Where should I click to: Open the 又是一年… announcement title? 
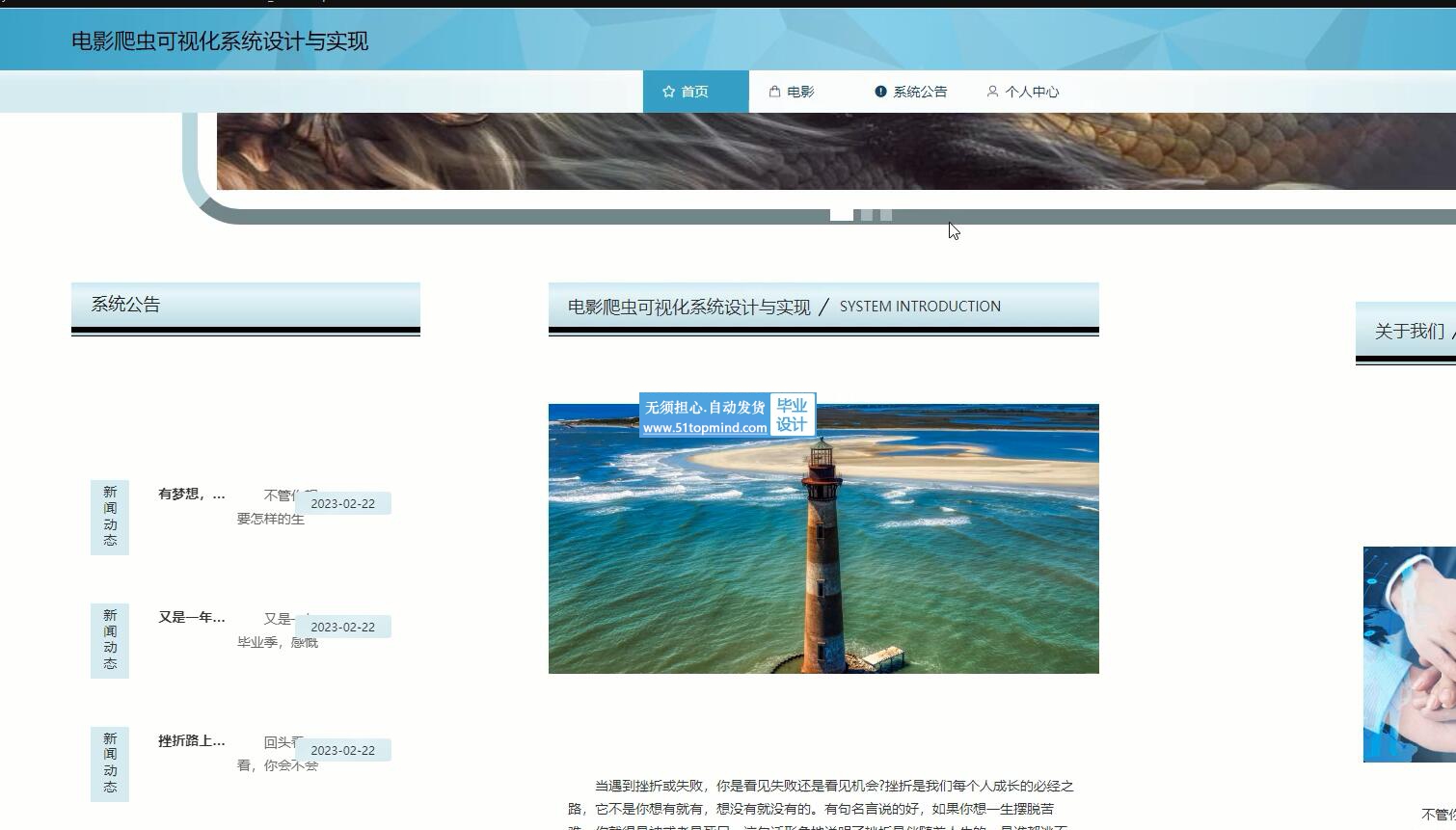click(x=191, y=618)
